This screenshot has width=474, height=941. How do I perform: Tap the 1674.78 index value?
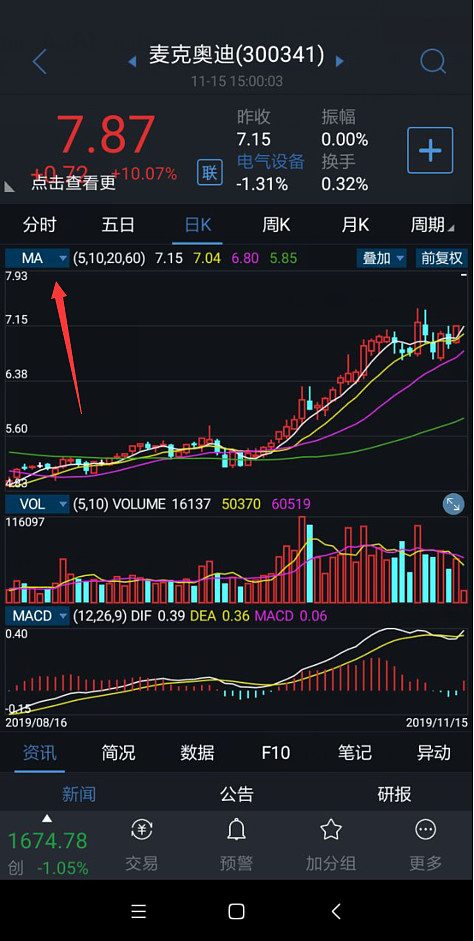point(47,841)
